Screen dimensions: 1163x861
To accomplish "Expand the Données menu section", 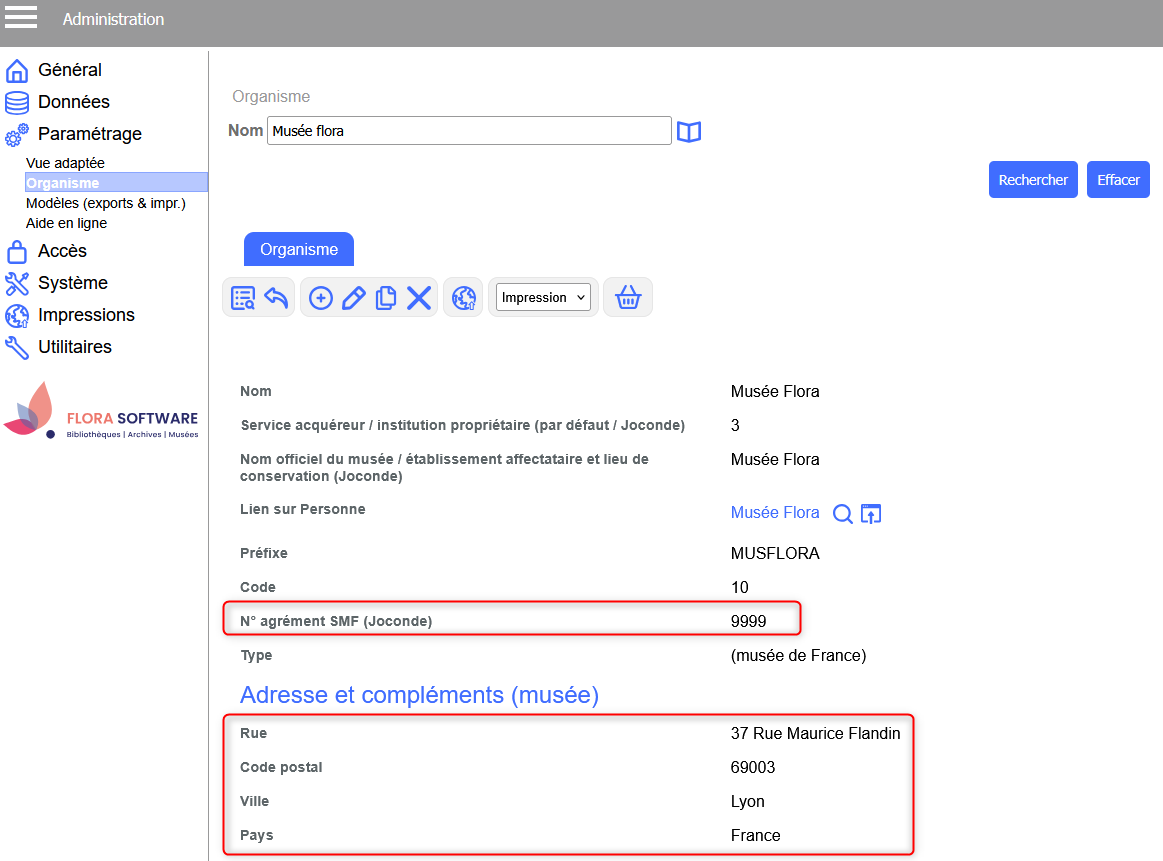I will point(73,102).
